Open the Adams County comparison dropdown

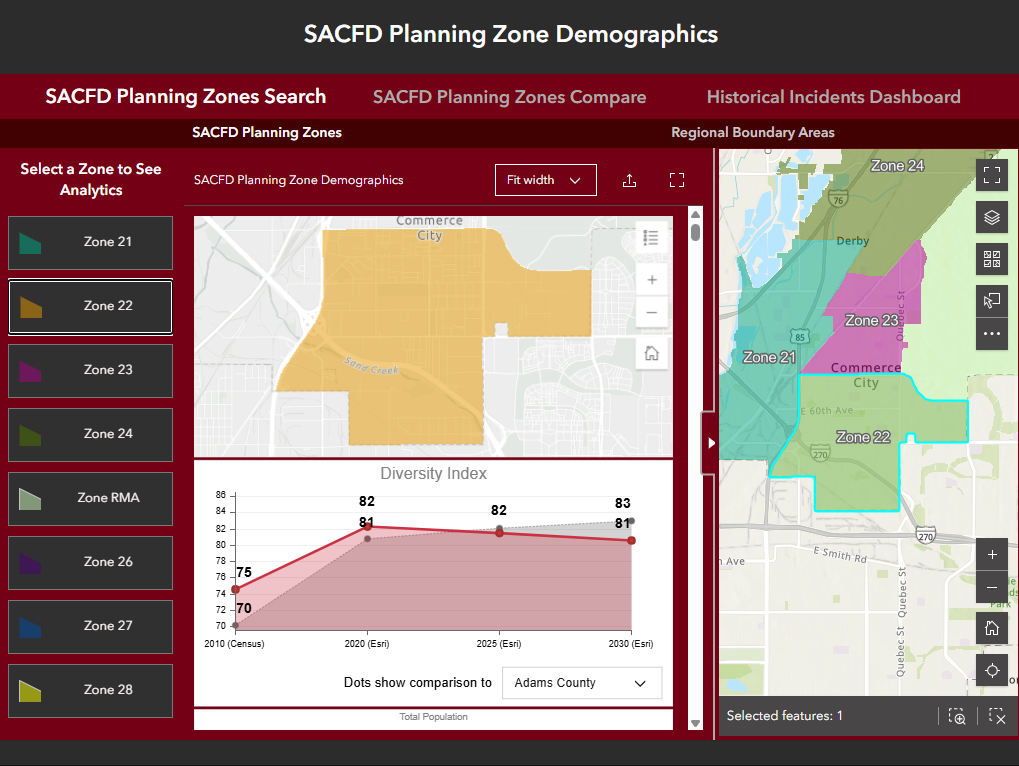[581, 683]
